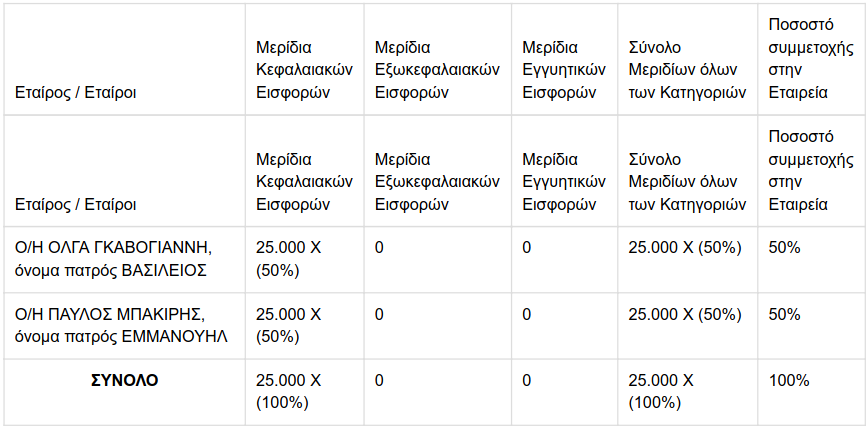Click the bold ΣΥΝΟΛΟ total row label

point(125,381)
